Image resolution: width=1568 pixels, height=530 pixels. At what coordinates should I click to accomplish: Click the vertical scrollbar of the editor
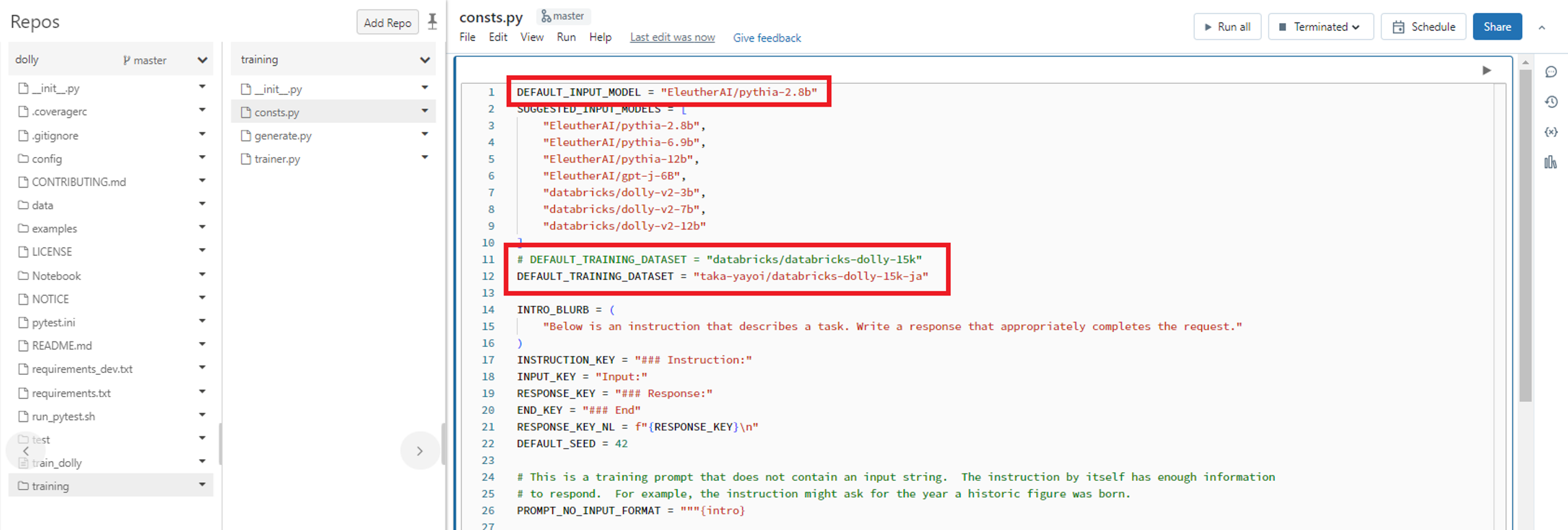tap(1525, 236)
